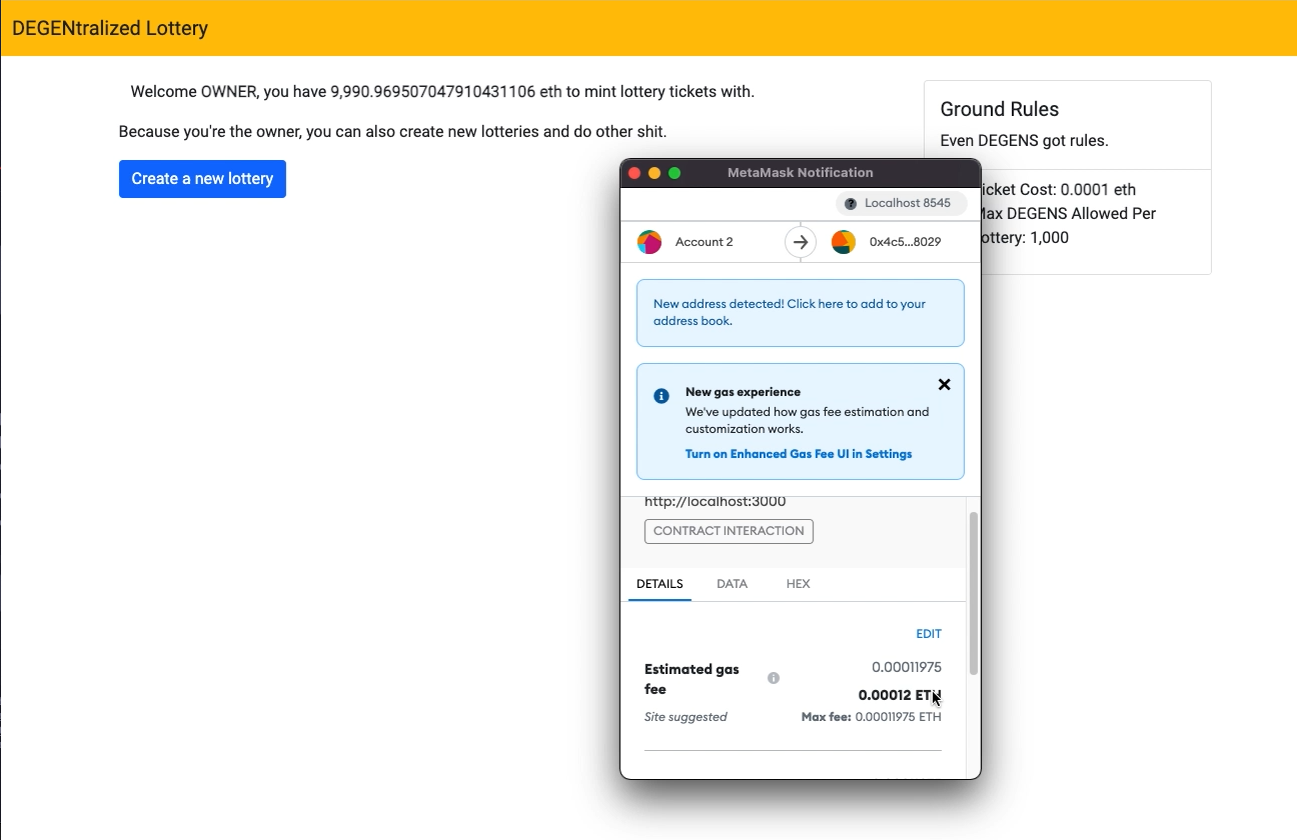Click the Estimated gas fee info icon

point(773,678)
